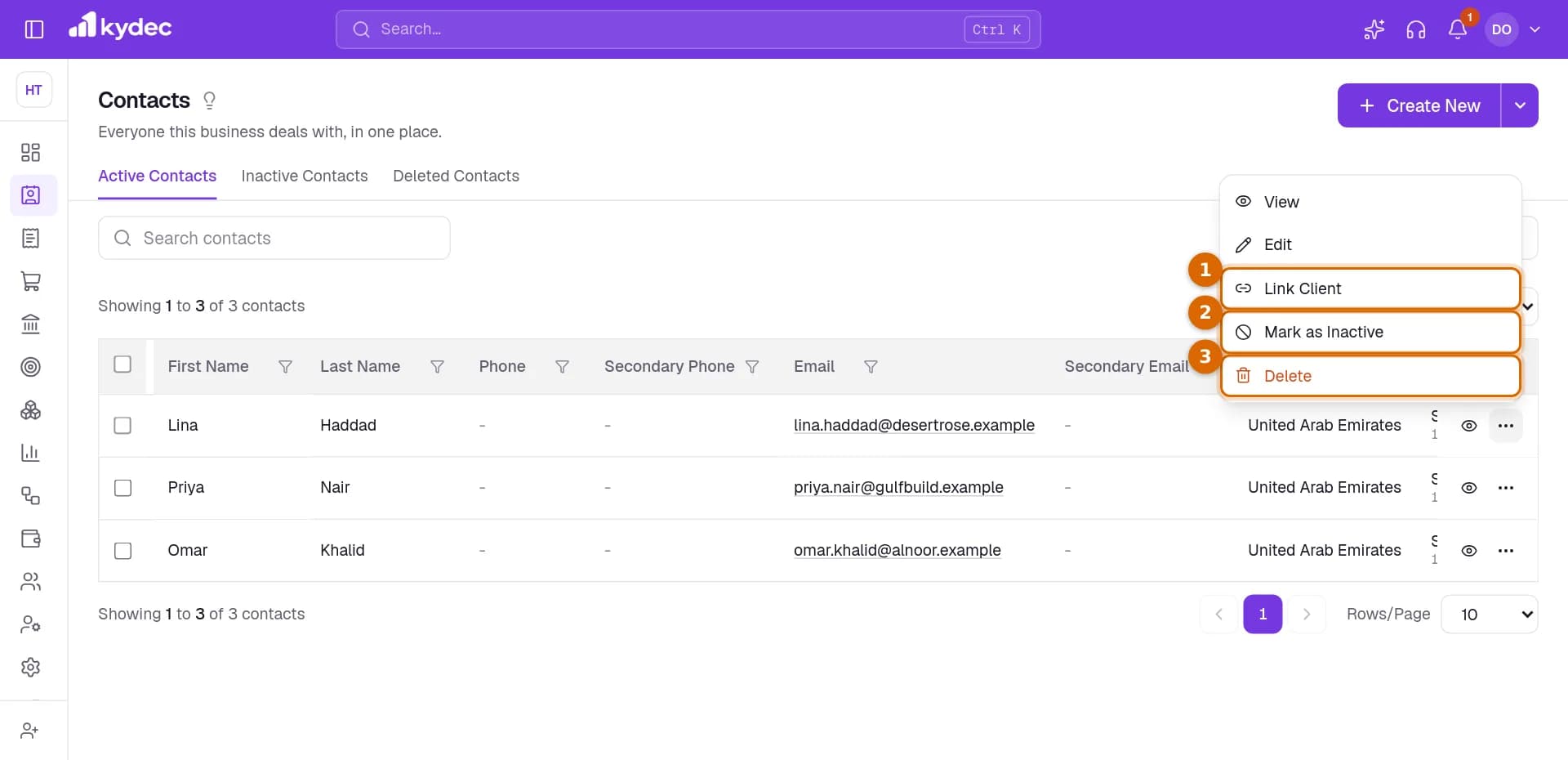Open the contacts icon in sidebar
This screenshot has height=760, width=1568.
click(x=31, y=195)
